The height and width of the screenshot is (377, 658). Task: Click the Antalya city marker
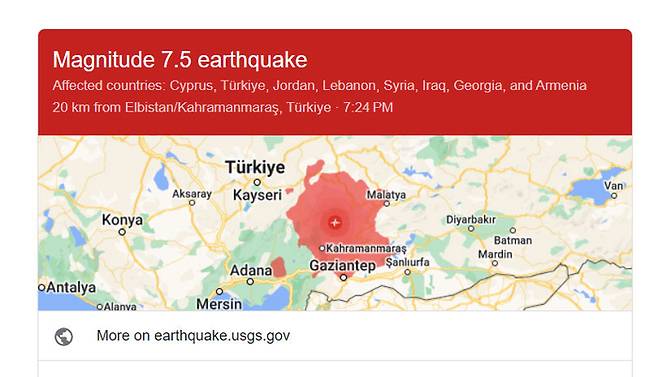point(42,288)
